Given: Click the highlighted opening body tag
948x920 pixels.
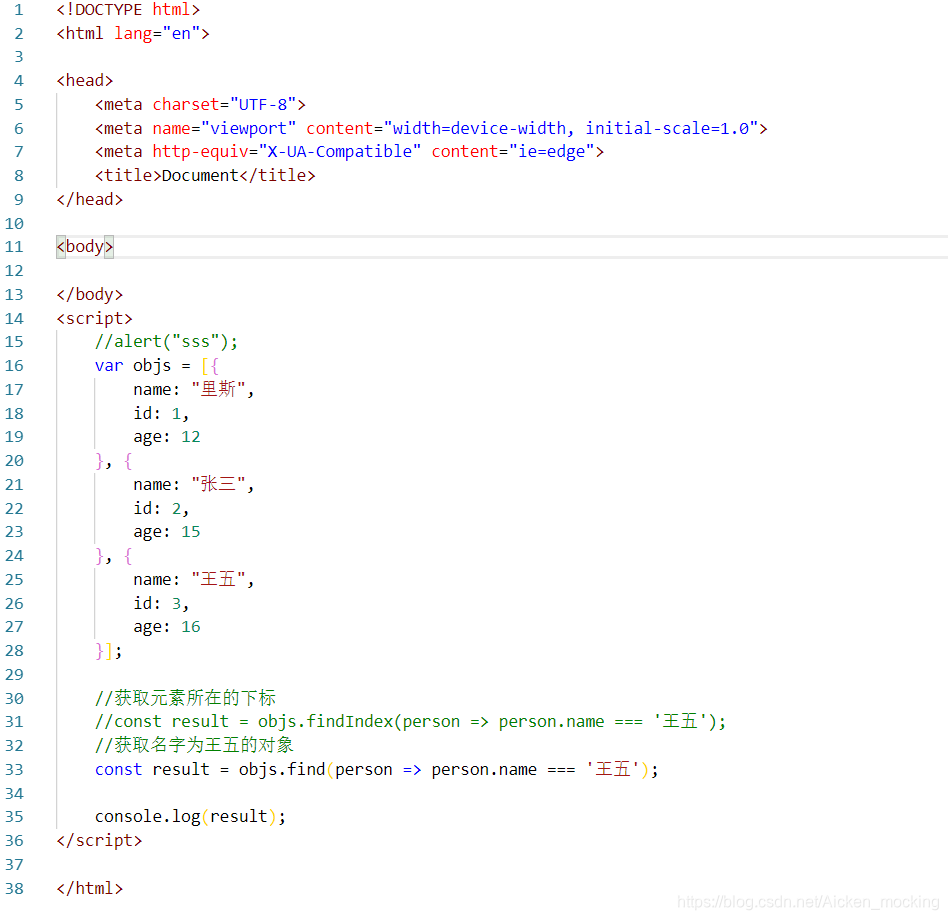Looking at the screenshot, I should [x=85, y=247].
